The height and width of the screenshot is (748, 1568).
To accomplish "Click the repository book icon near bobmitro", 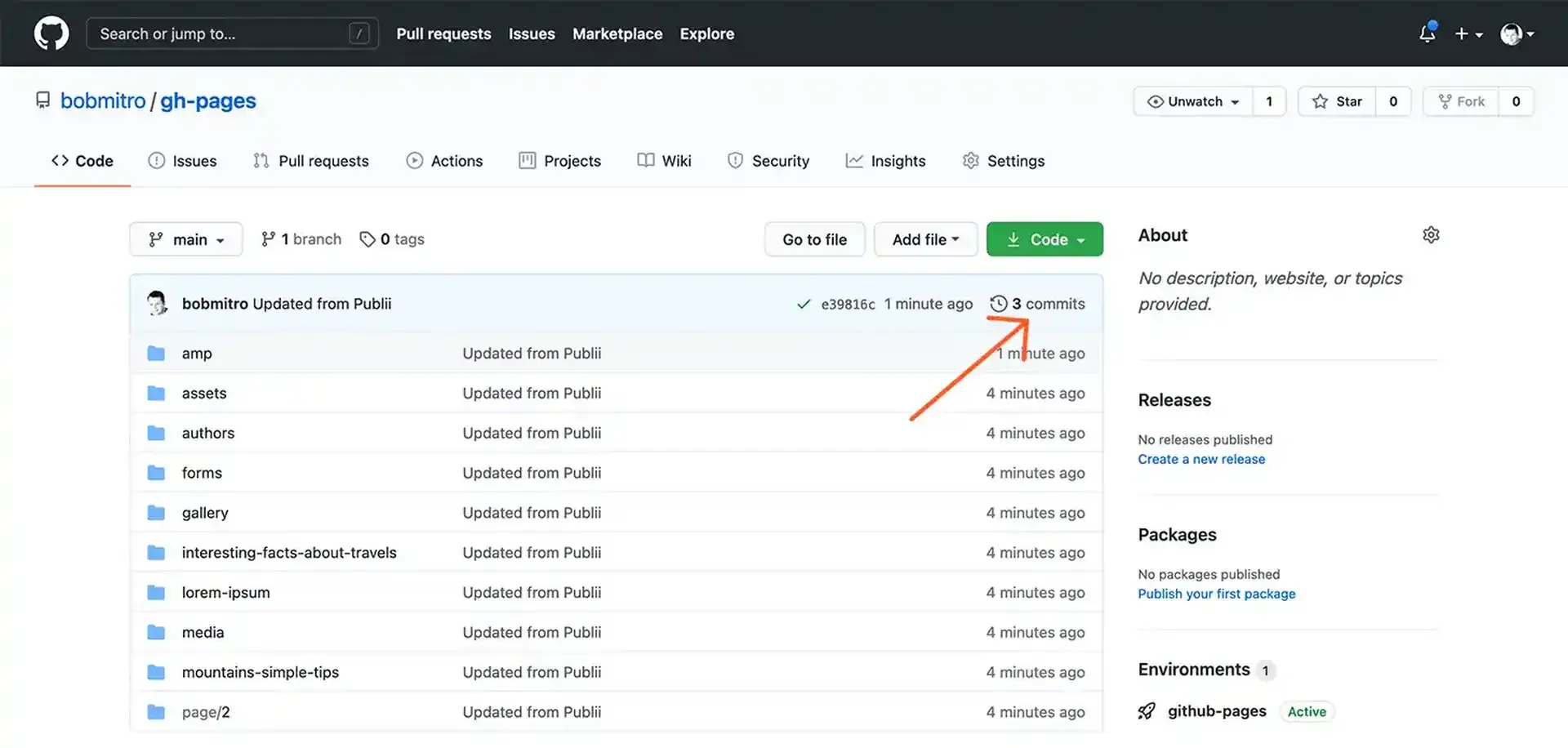I will tap(43, 100).
